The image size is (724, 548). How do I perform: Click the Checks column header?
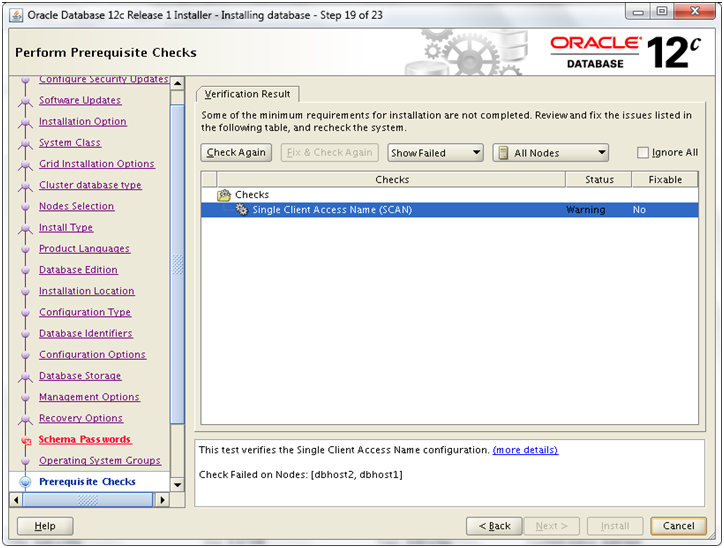392,180
